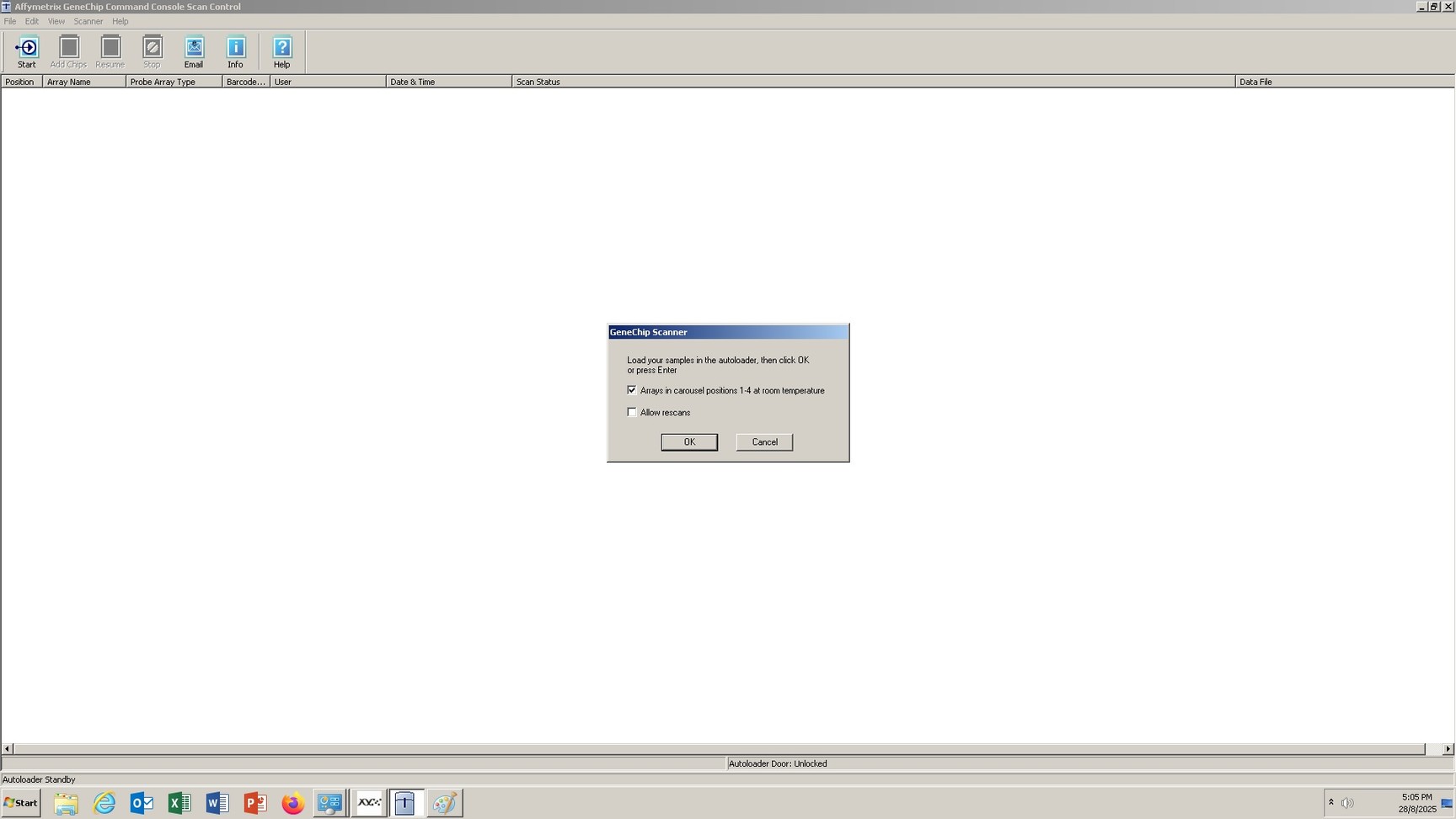The height and width of the screenshot is (819, 1456).
Task: Open the Email toolbar icon
Action: coord(194,52)
